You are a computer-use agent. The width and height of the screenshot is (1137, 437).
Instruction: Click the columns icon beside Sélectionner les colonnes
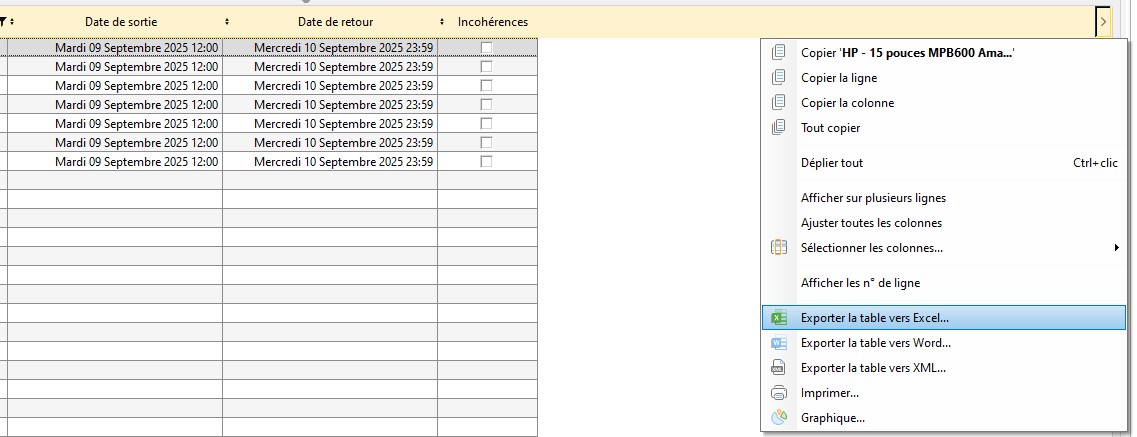pyautogui.click(x=779, y=248)
